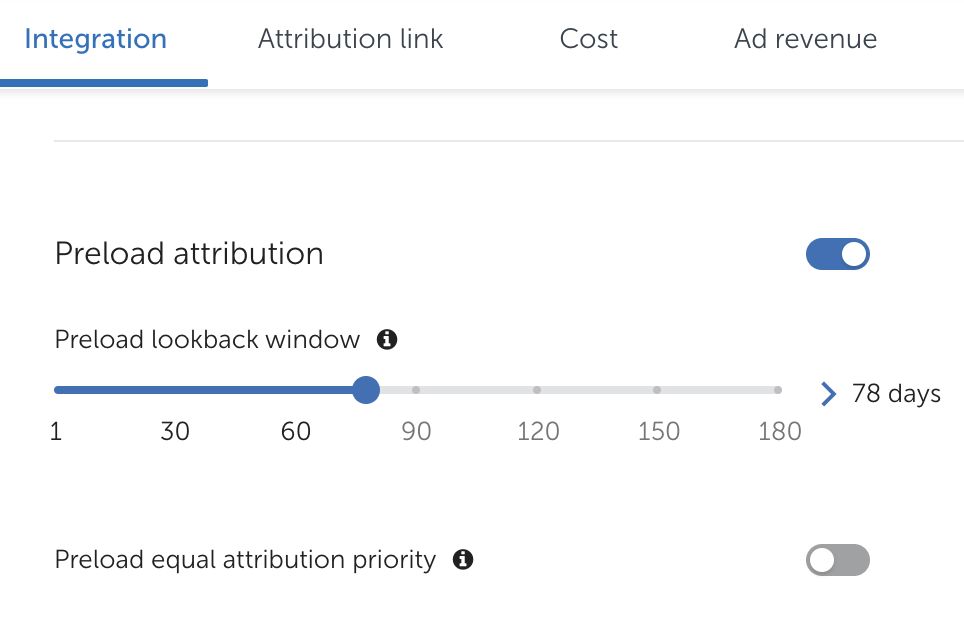Click the lookback slider handle
964x626 pixels.
[366, 390]
